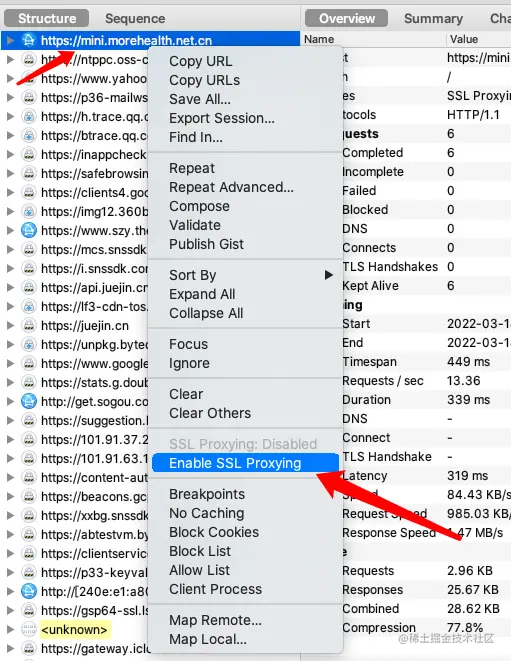This screenshot has height=661, width=511.
Task: Click the globe icon beside www.szy host
Action: (29, 231)
